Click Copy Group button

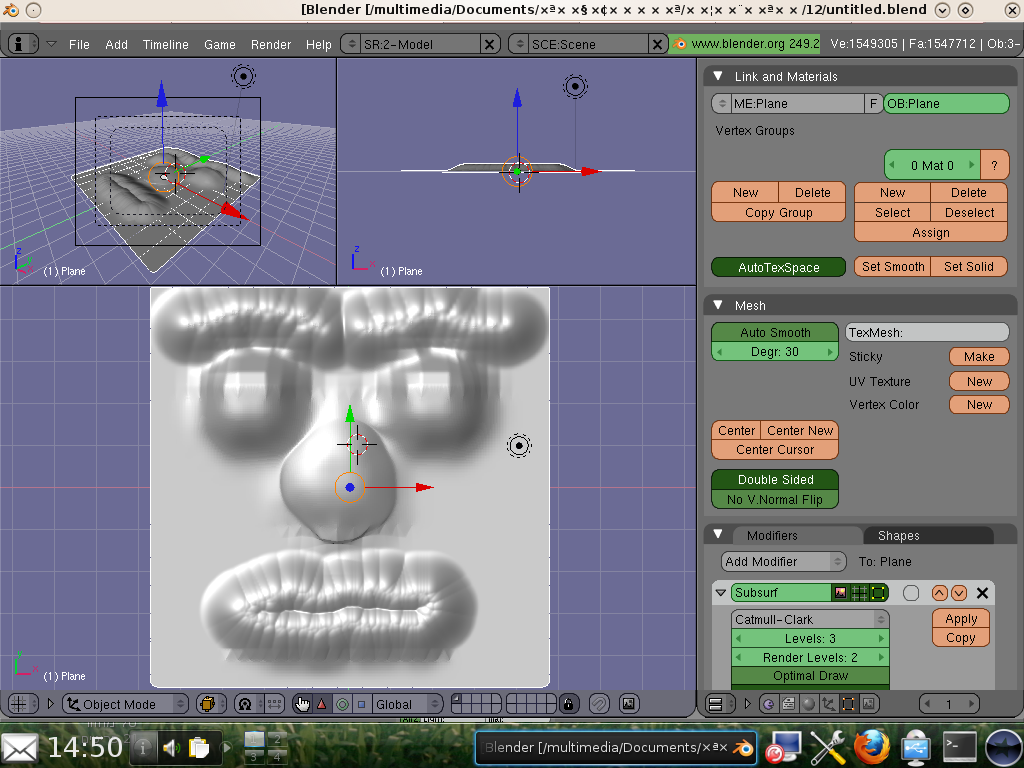click(778, 213)
